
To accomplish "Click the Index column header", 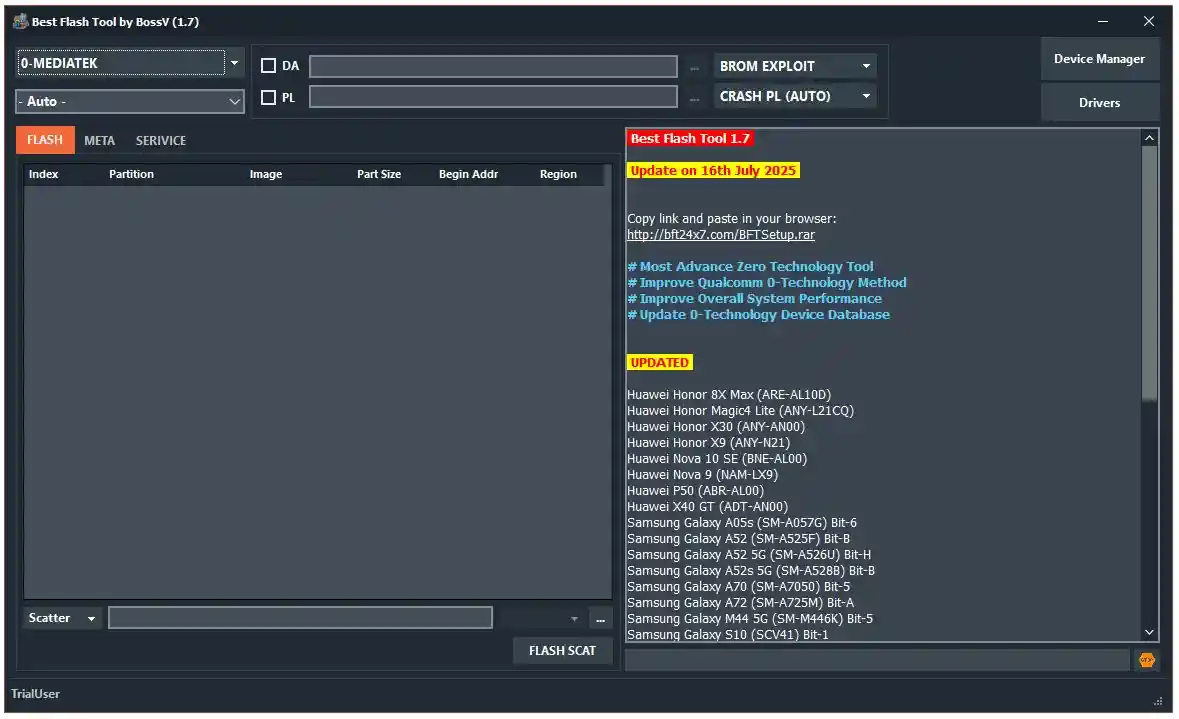I will (44, 174).
